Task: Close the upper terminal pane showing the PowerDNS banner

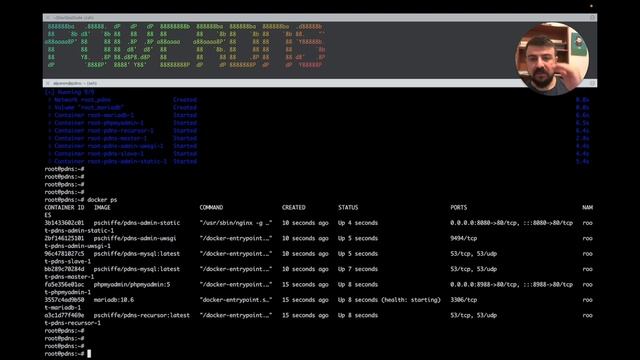Action: click(47, 18)
